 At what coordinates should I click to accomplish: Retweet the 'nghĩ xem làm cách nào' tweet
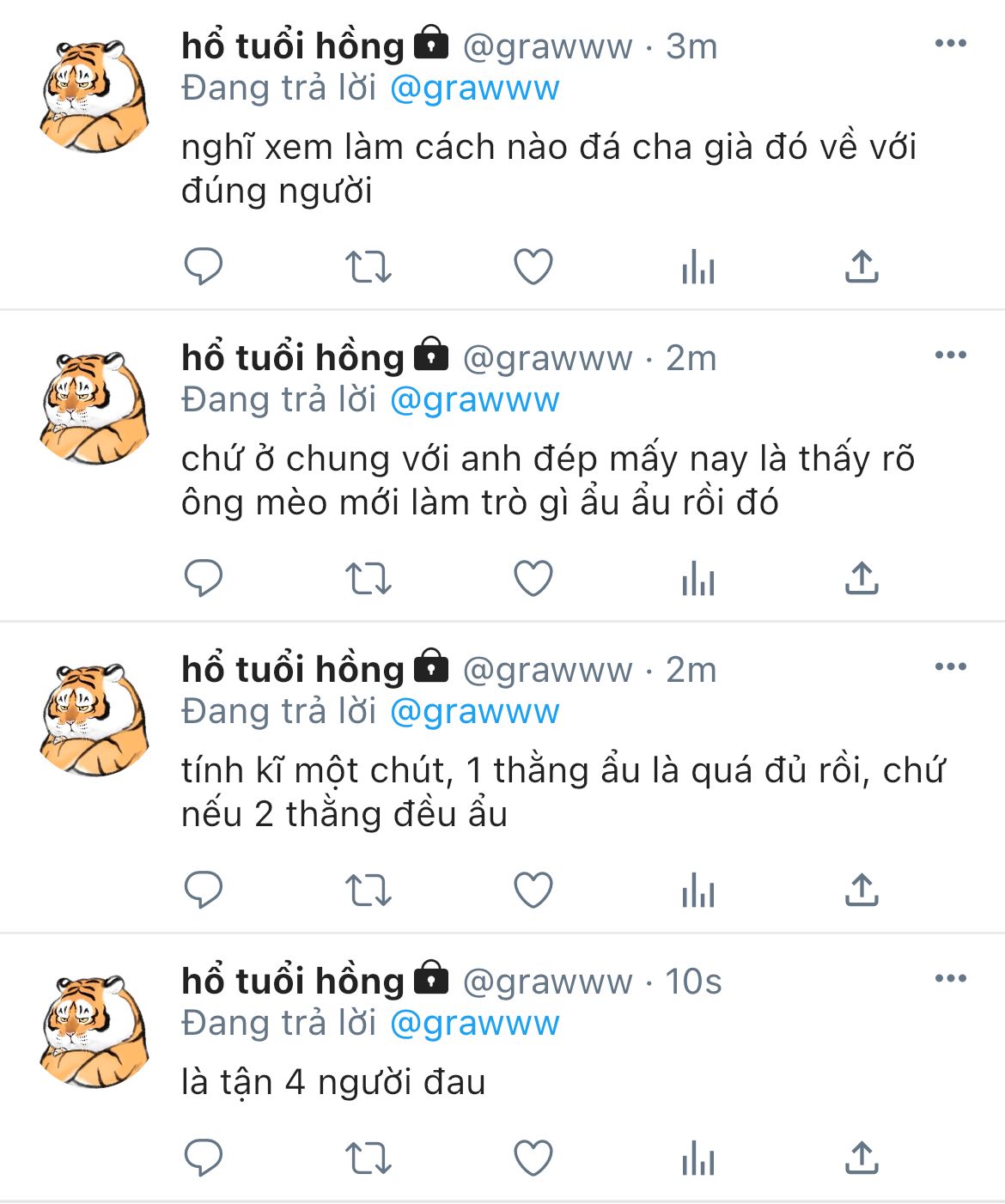tap(368, 266)
